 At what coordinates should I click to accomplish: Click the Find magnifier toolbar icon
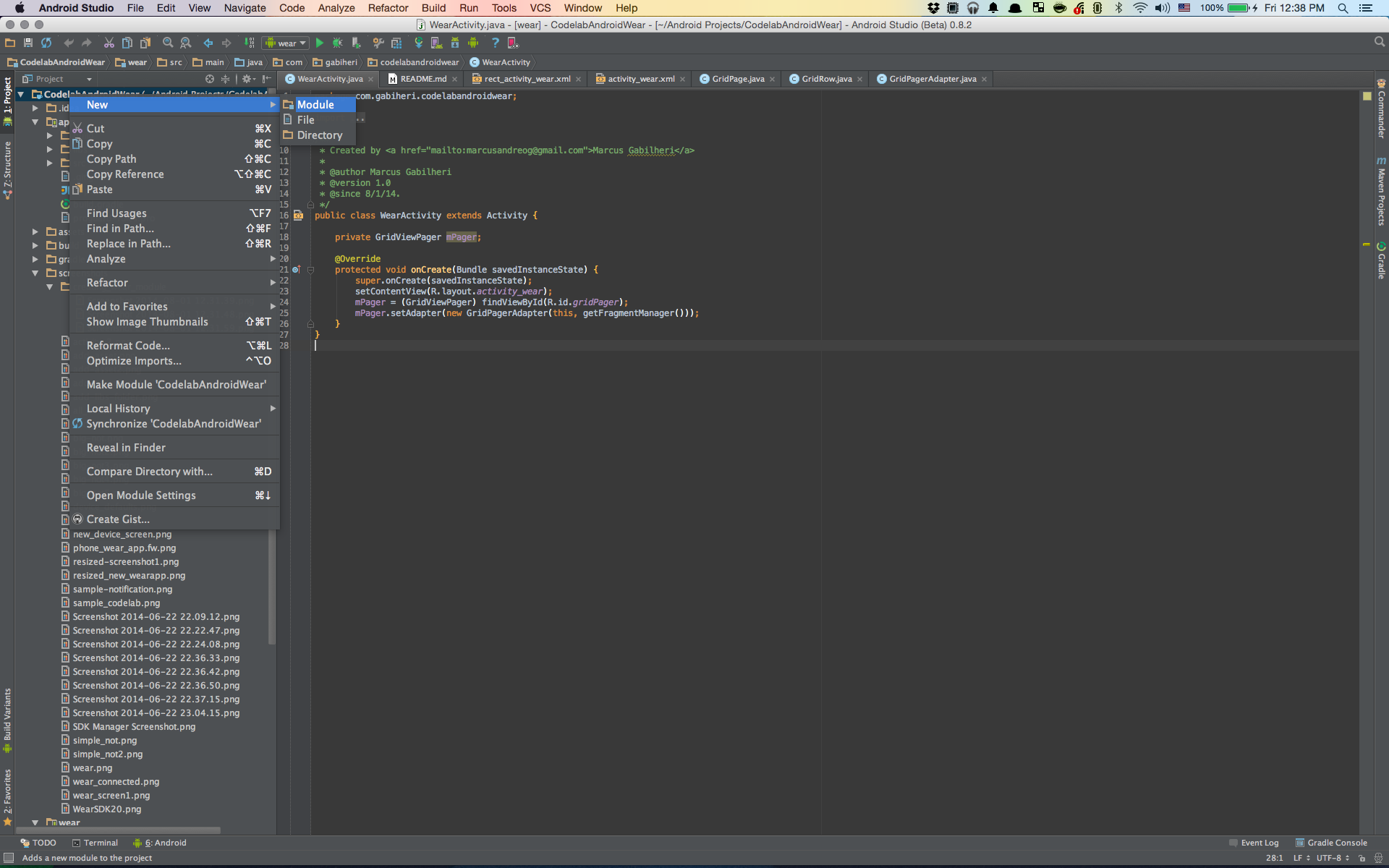(x=168, y=43)
